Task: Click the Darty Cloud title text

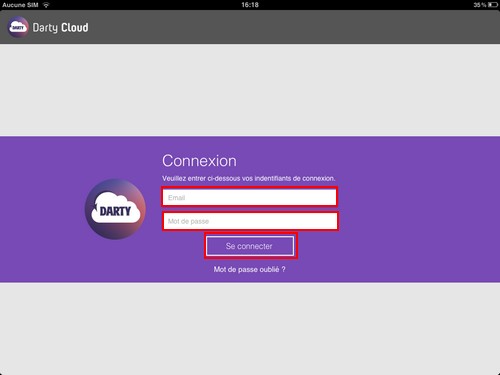Action: [60, 27]
